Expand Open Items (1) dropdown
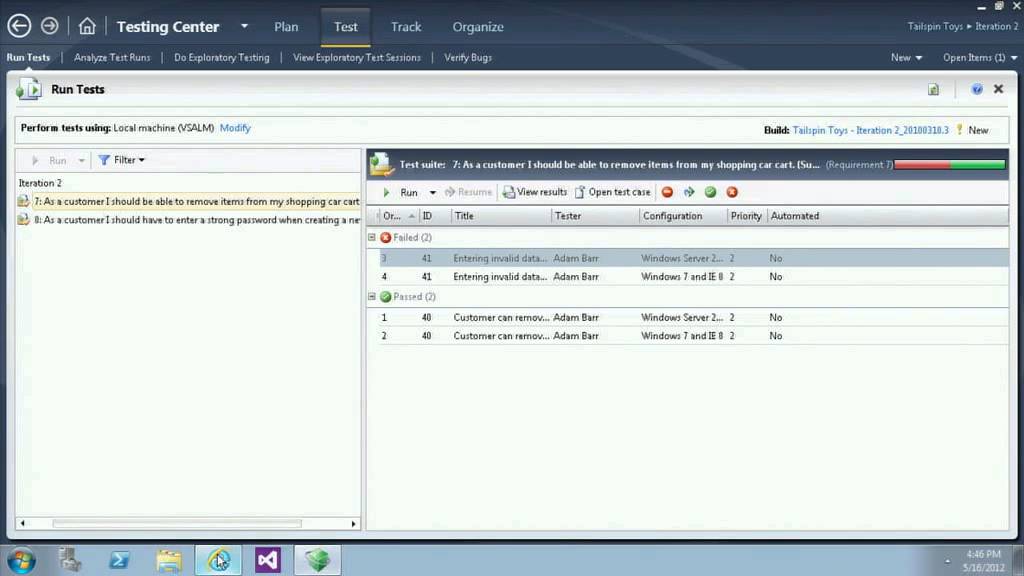This screenshot has height=576, width=1024. point(980,57)
